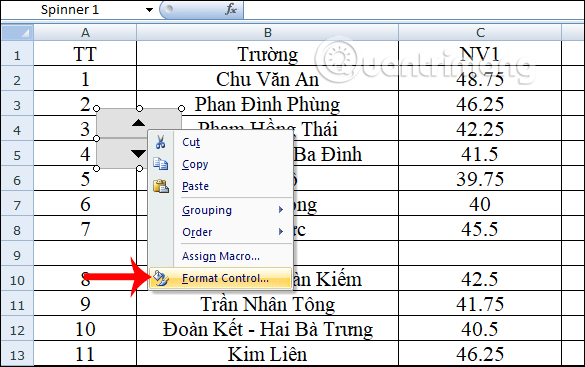
Task: Select column A header
Action: click(85, 32)
